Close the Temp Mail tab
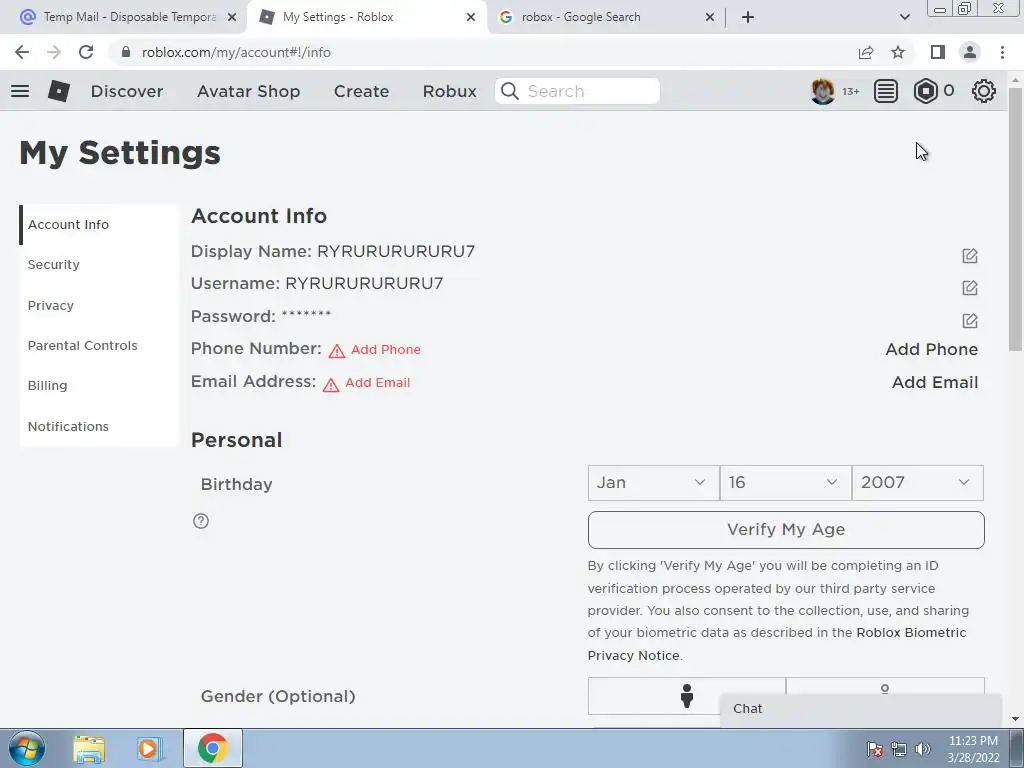Screen dimensions: 1024x768 click(232, 18)
